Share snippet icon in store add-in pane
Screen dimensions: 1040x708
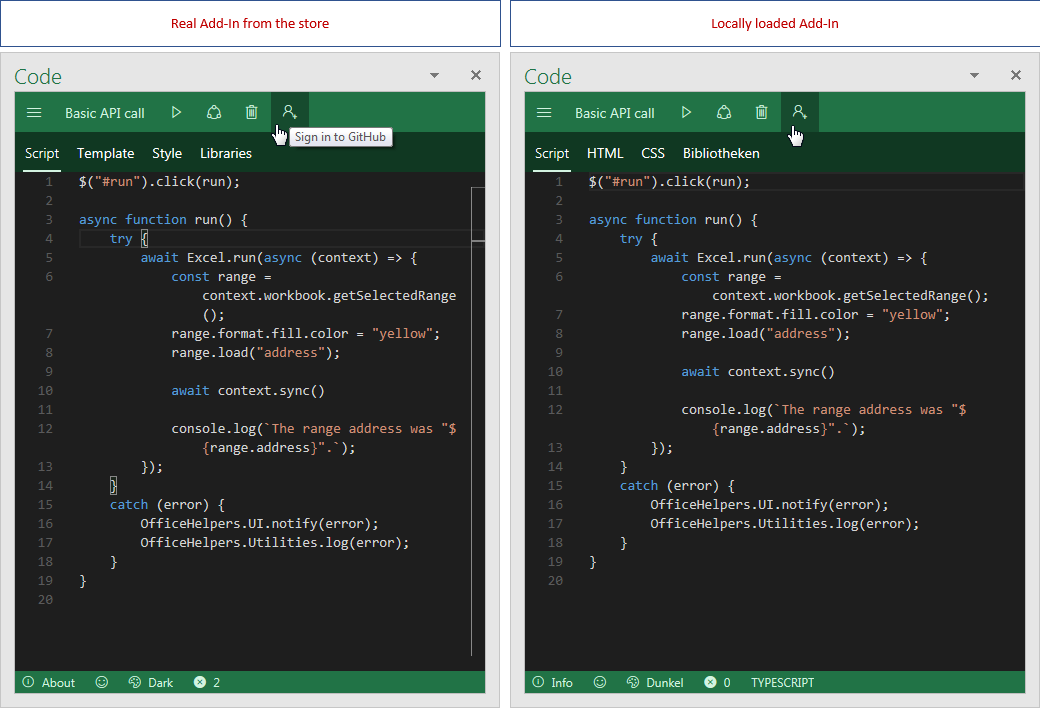click(x=214, y=113)
